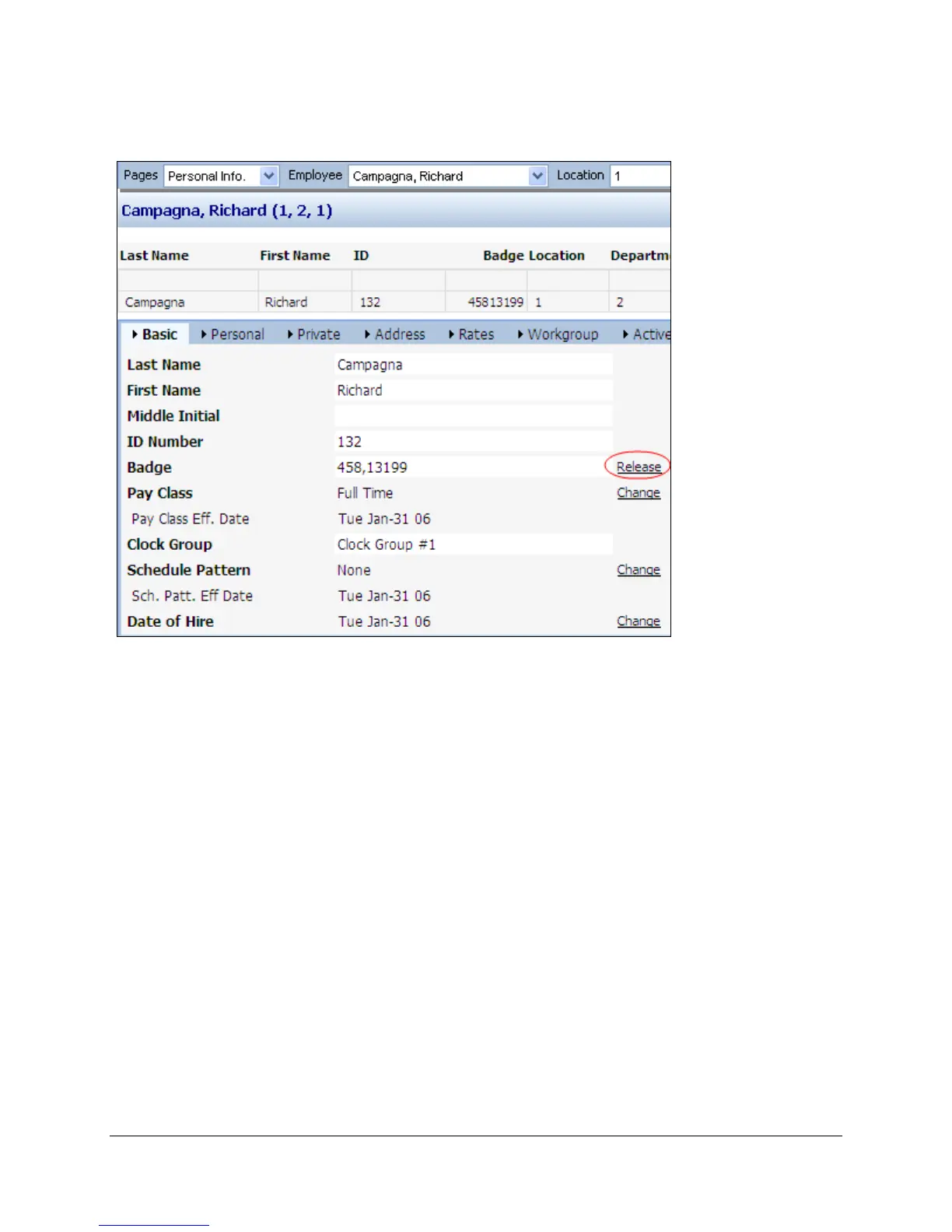The height and width of the screenshot is (1232, 952).
Task: Click Change link for Date of Hire
Action: pyautogui.click(x=639, y=621)
